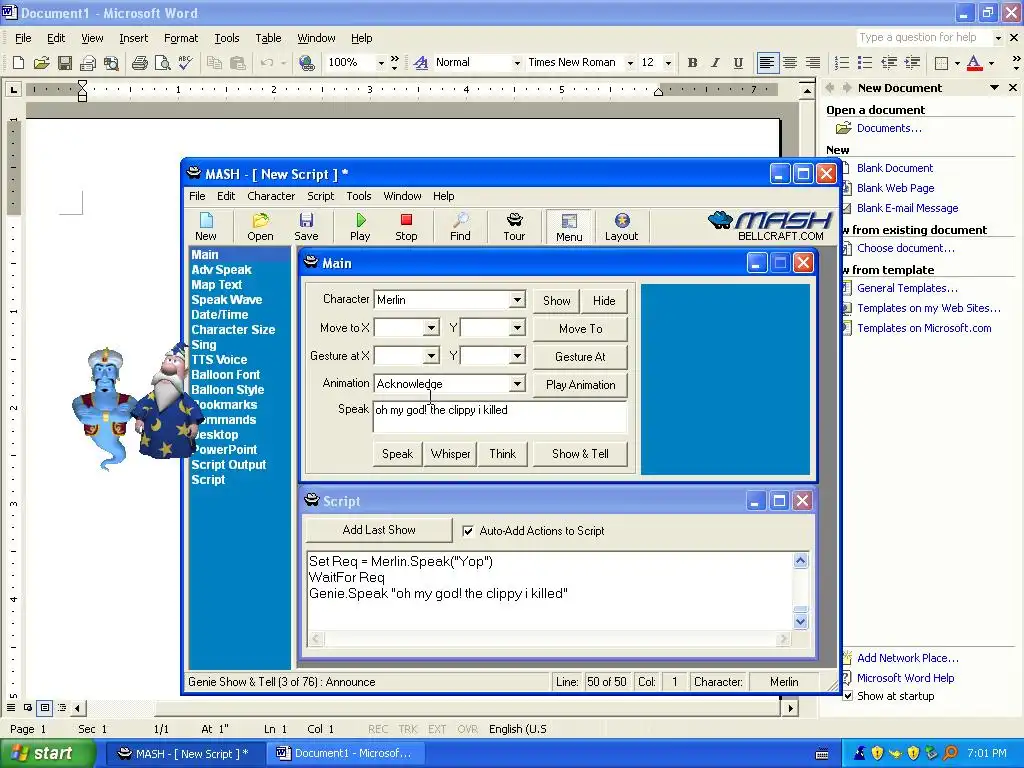This screenshot has height=768, width=1024.
Task: Open the font size 12 dropdown
Action: coord(667,63)
